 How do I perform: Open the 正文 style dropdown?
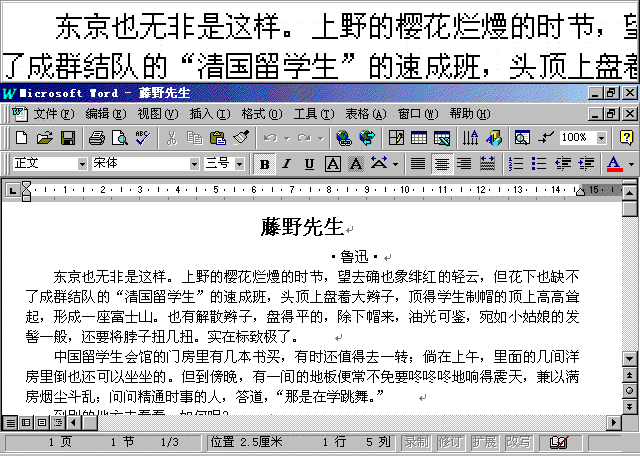pyautogui.click(x=82, y=163)
